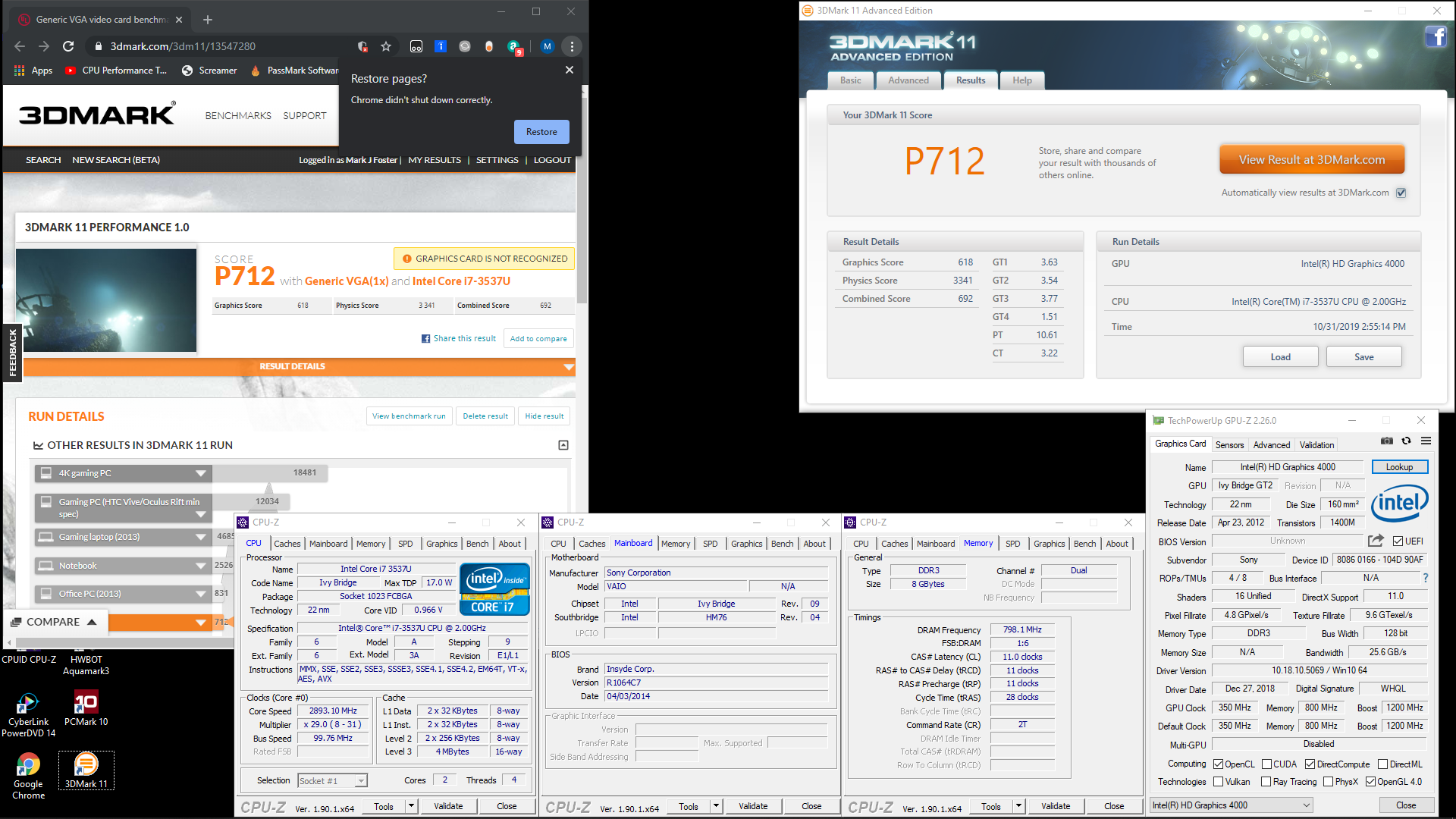Take a GPU-Z screenshot with camera icon
The width and height of the screenshot is (1456, 819).
click(1387, 441)
